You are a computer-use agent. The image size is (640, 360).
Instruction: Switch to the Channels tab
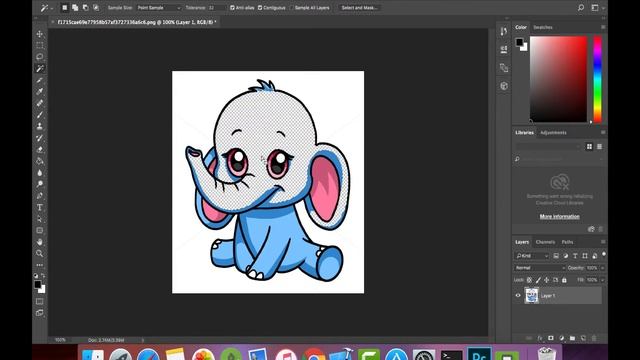tap(545, 242)
